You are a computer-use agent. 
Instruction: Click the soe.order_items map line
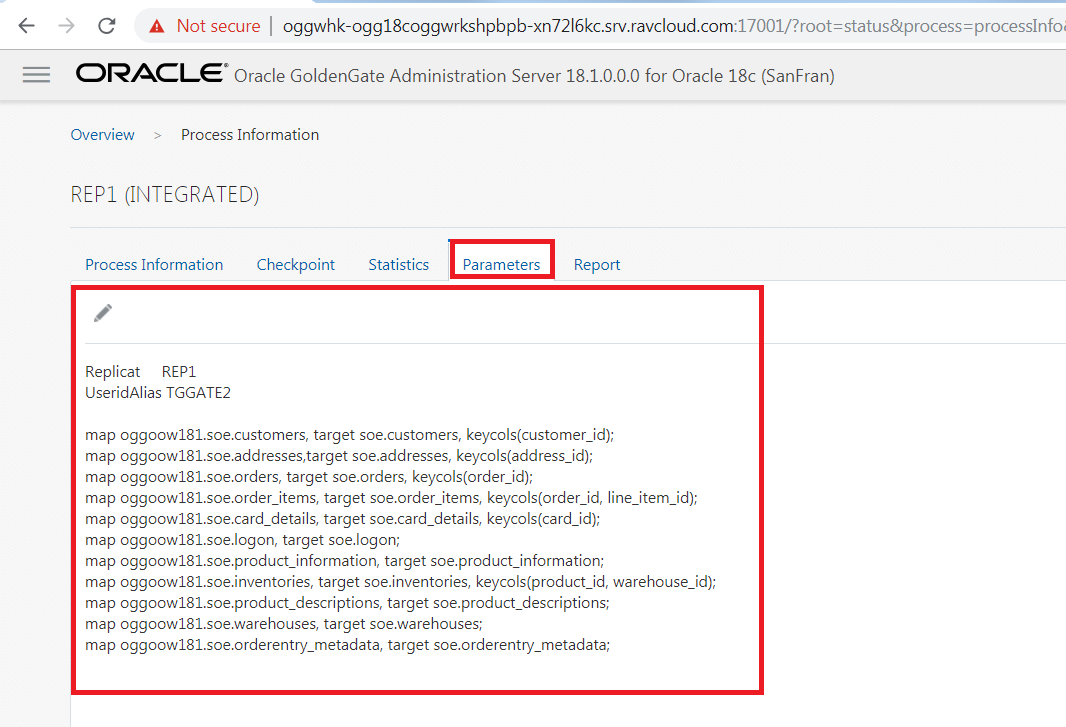pos(391,498)
